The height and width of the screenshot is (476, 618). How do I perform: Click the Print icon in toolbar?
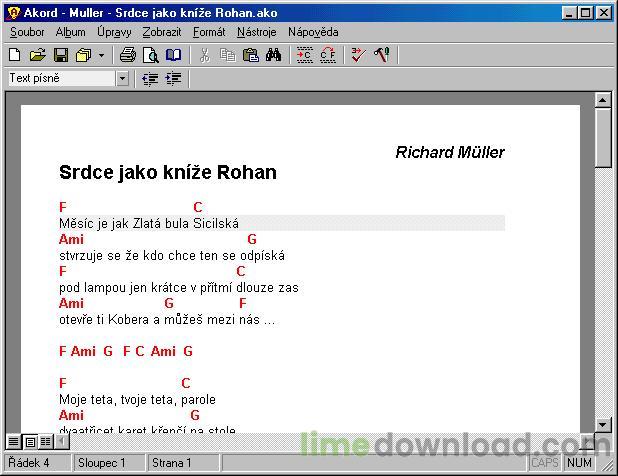[128, 55]
